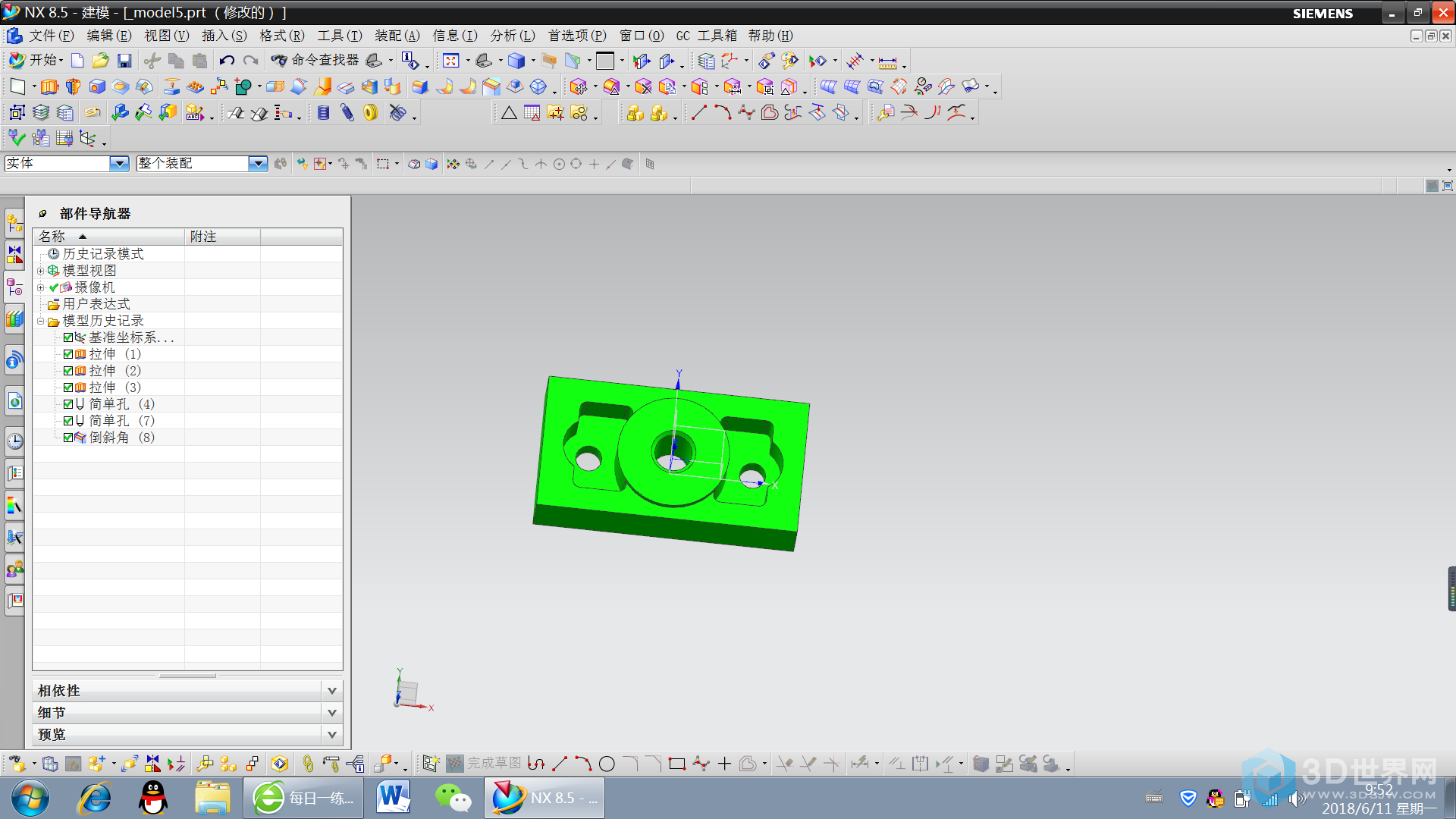Switch to the NX 8.5 taskbar button
The height and width of the screenshot is (819, 1456).
pyautogui.click(x=544, y=798)
